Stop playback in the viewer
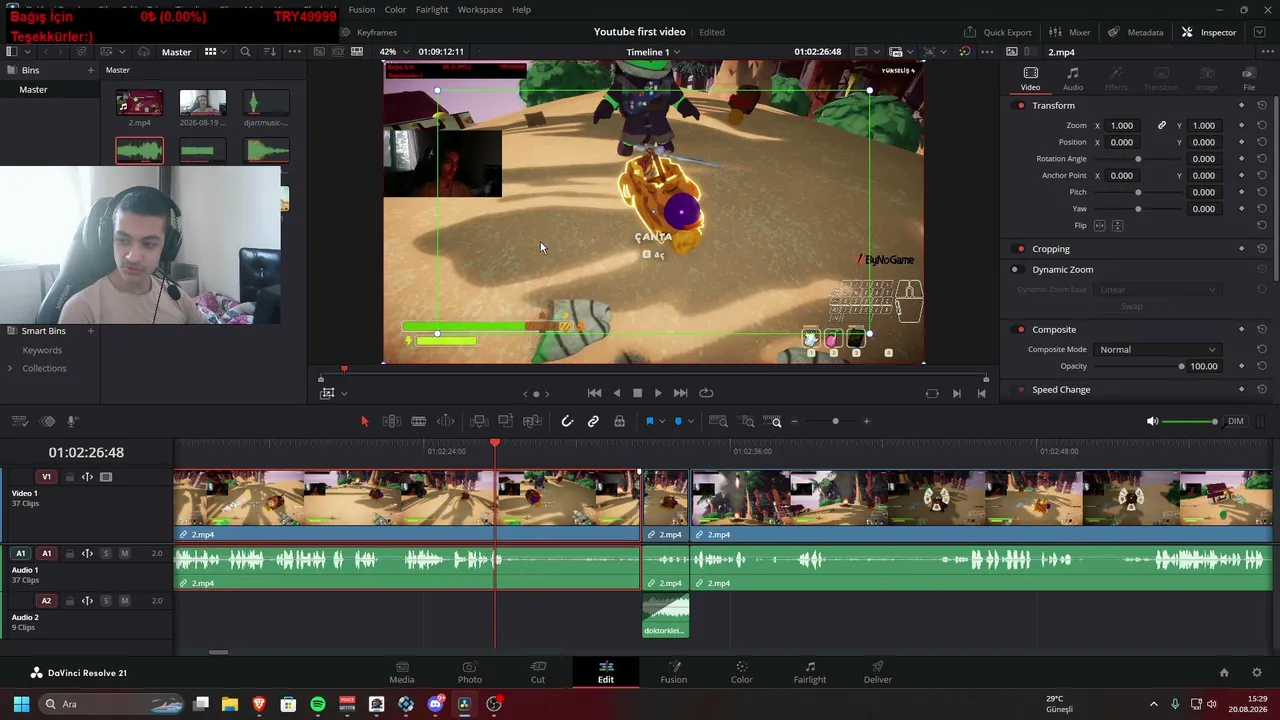Screen dimensions: 1280x720 click(637, 393)
